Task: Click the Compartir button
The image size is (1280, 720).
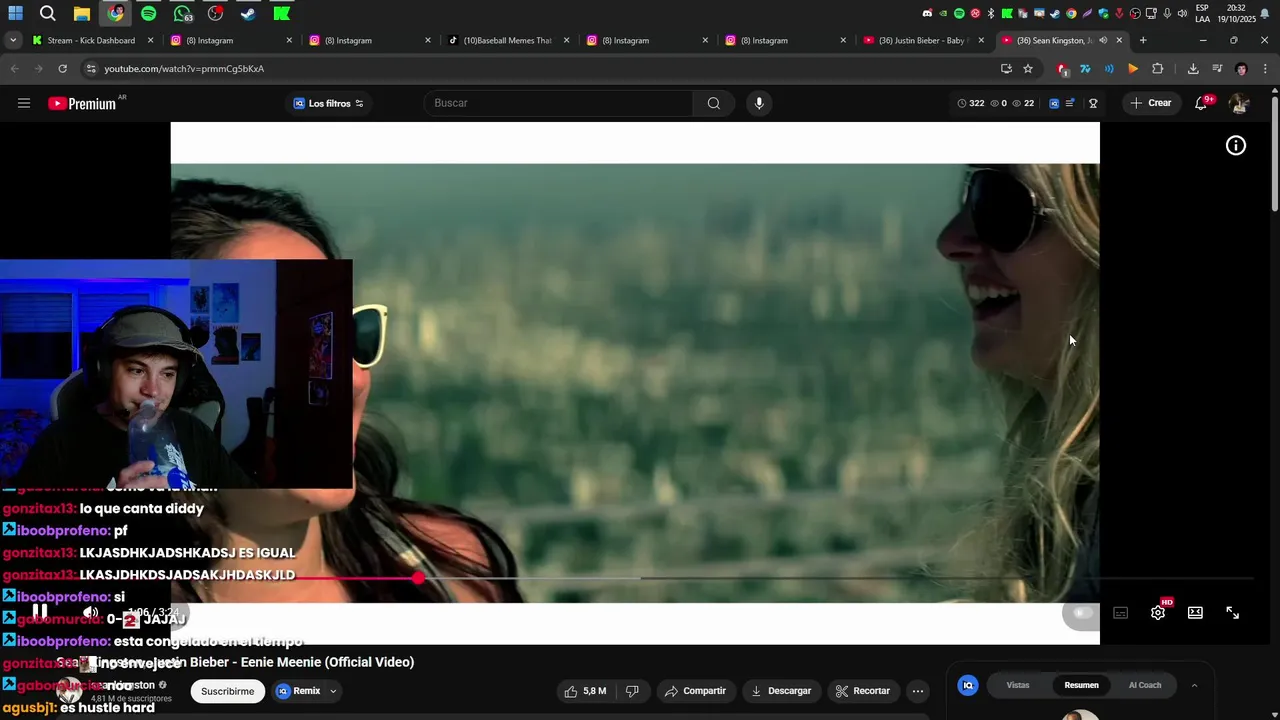Action: pyautogui.click(x=695, y=691)
